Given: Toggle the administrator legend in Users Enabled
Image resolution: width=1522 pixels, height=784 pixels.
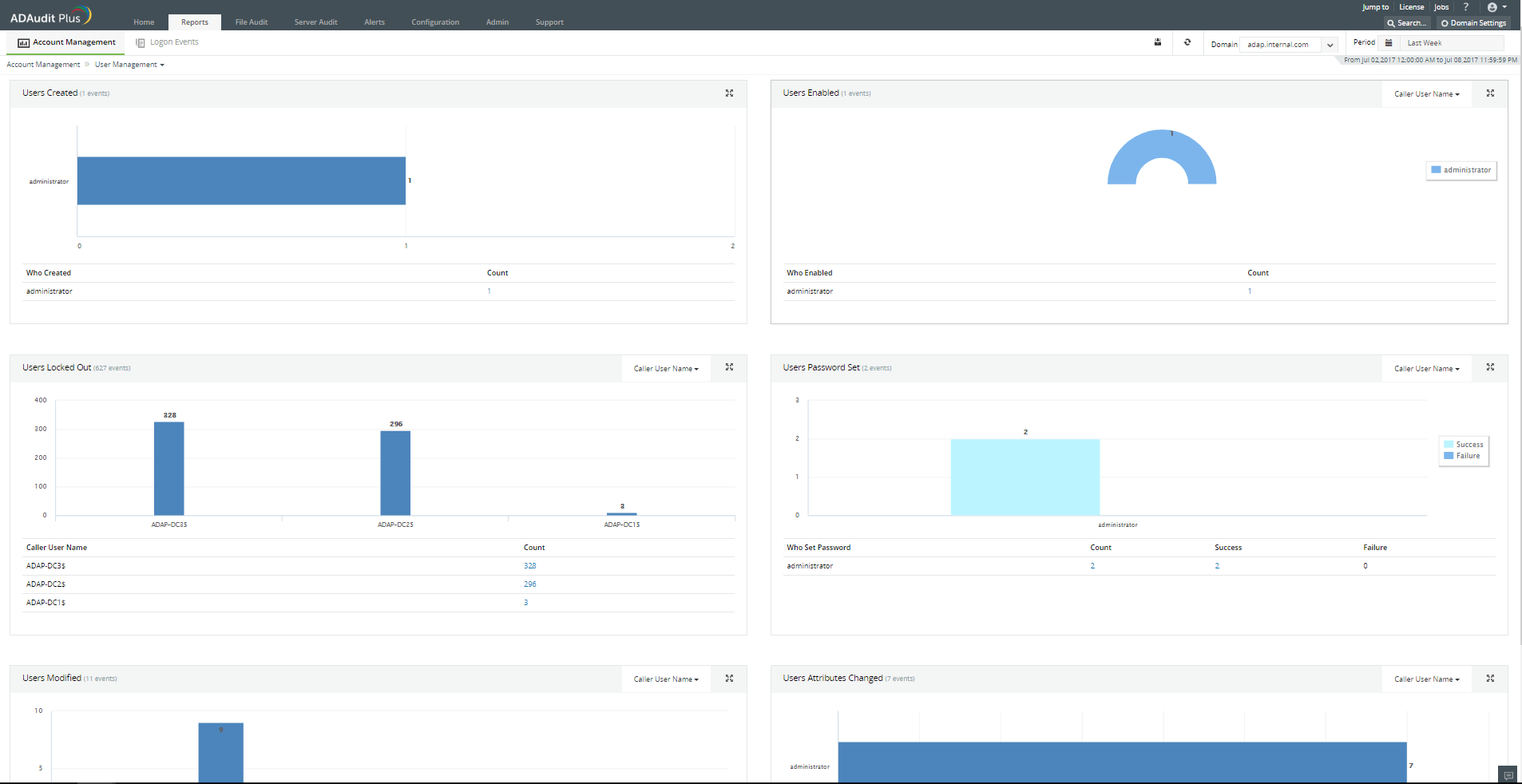Looking at the screenshot, I should pos(1461,170).
